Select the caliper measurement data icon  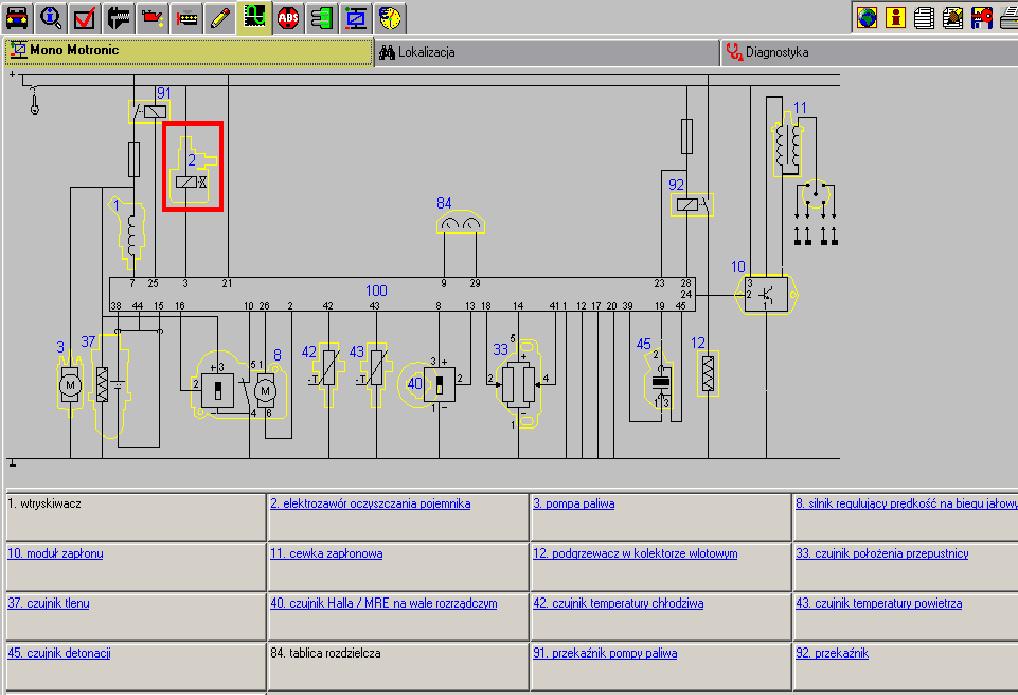[x=118, y=18]
